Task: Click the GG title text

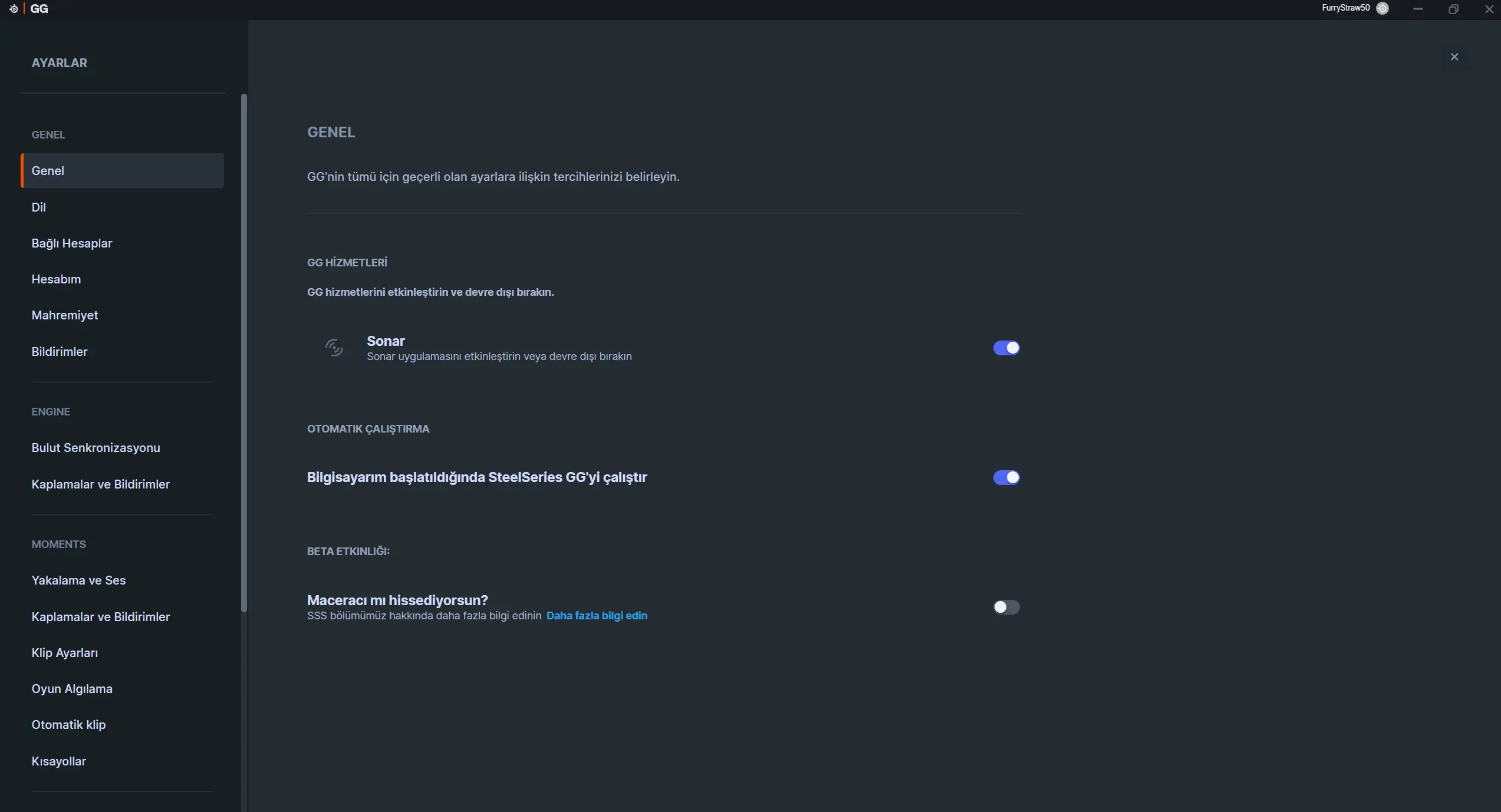Action: pos(39,9)
